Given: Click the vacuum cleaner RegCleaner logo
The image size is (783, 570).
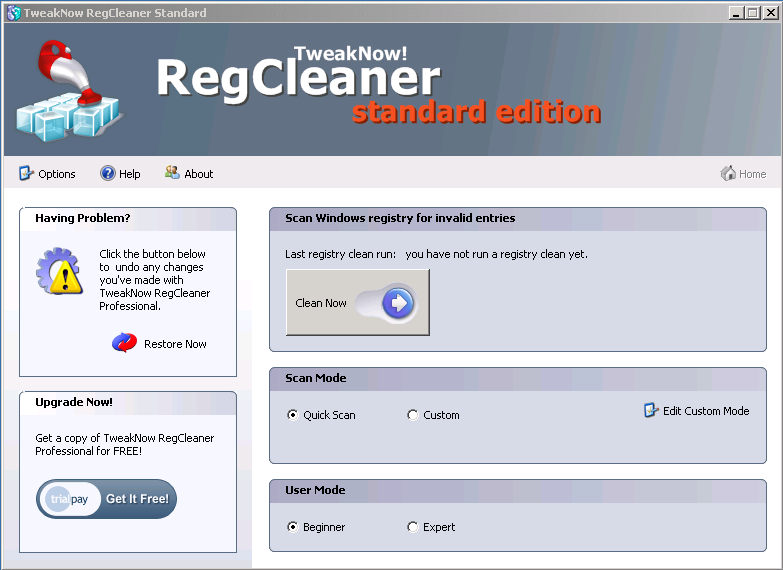Looking at the screenshot, I should pos(68,90).
